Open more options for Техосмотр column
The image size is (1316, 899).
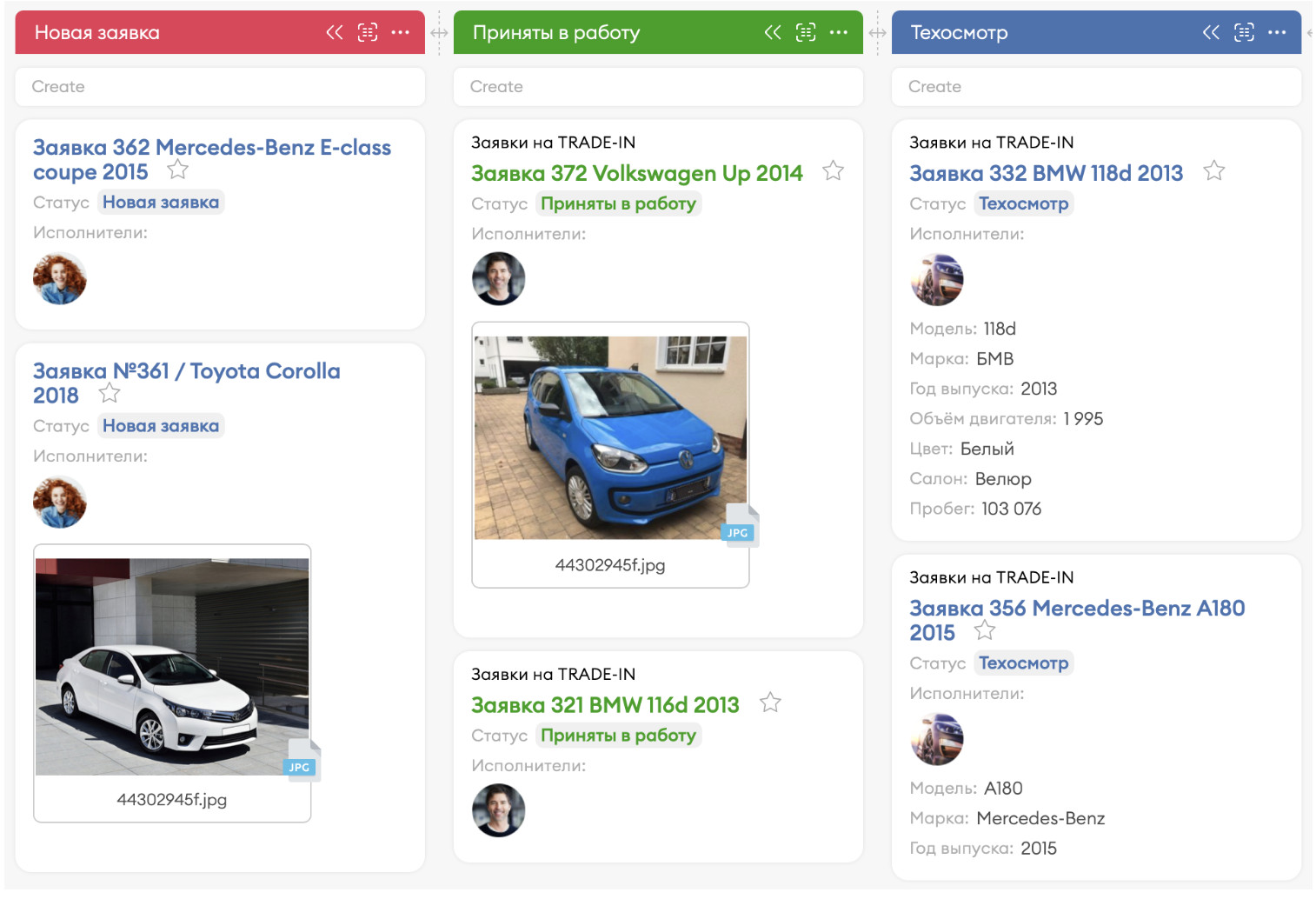[x=1277, y=33]
